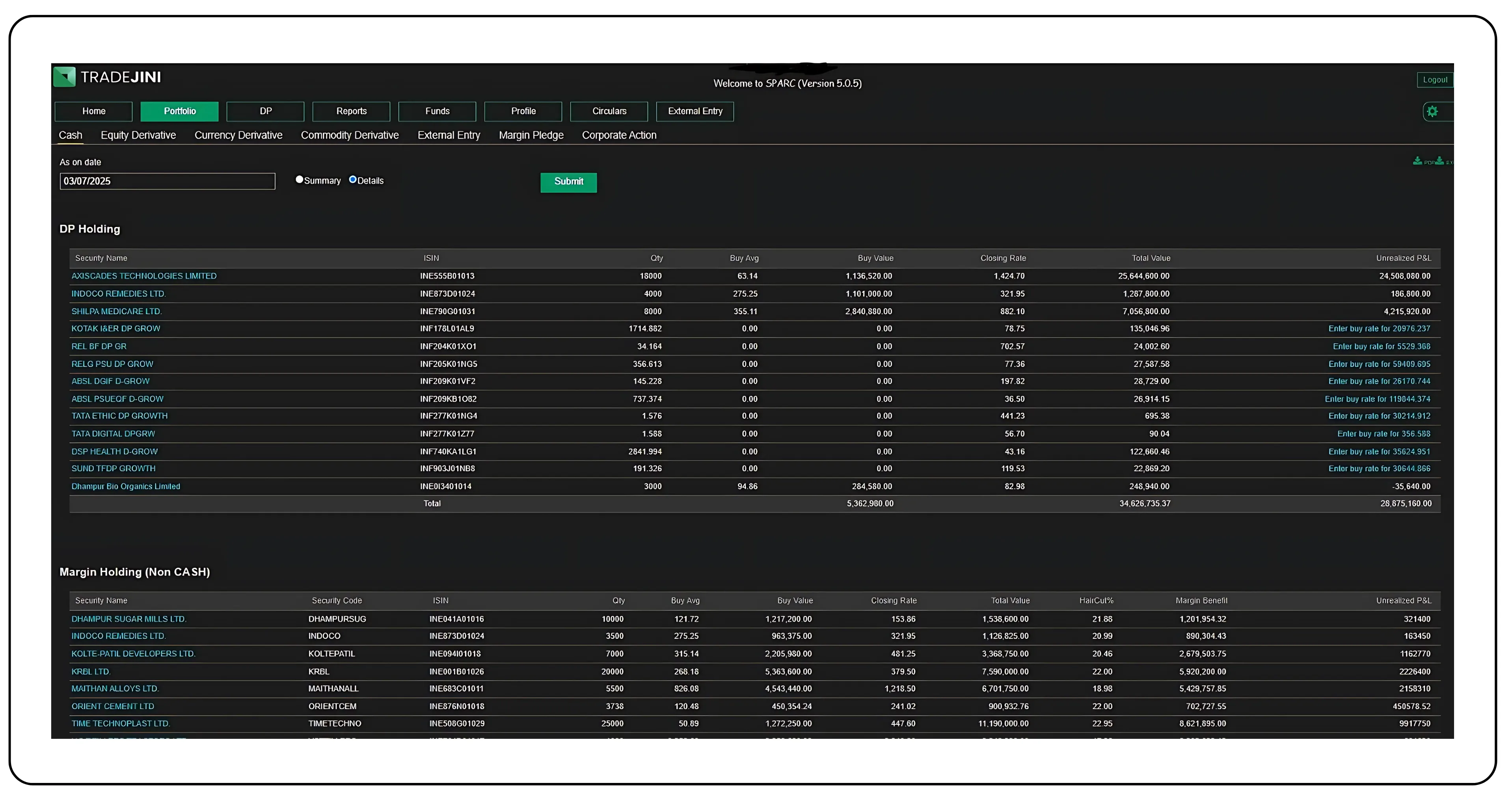Open TATA DIGITAL DPGRW link

click(113, 433)
